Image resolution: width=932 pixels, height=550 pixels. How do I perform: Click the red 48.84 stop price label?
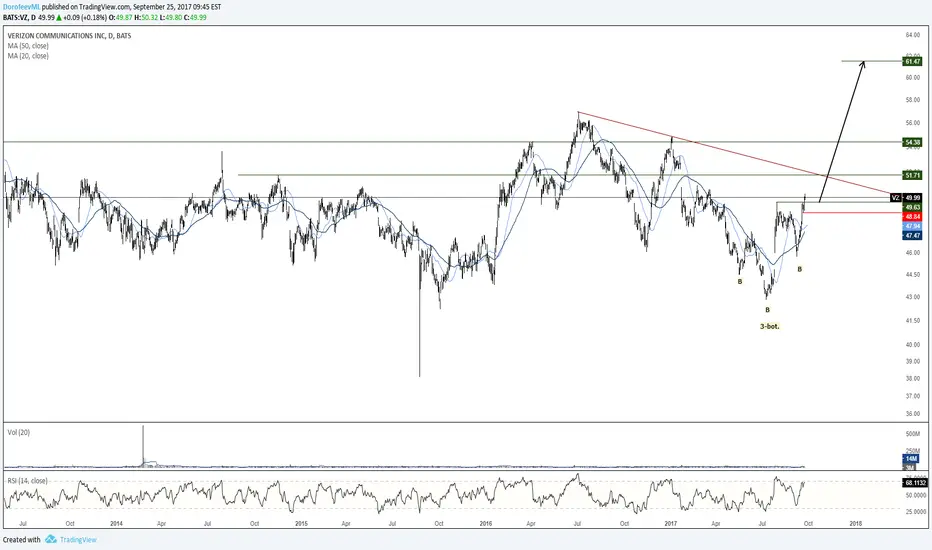(912, 216)
